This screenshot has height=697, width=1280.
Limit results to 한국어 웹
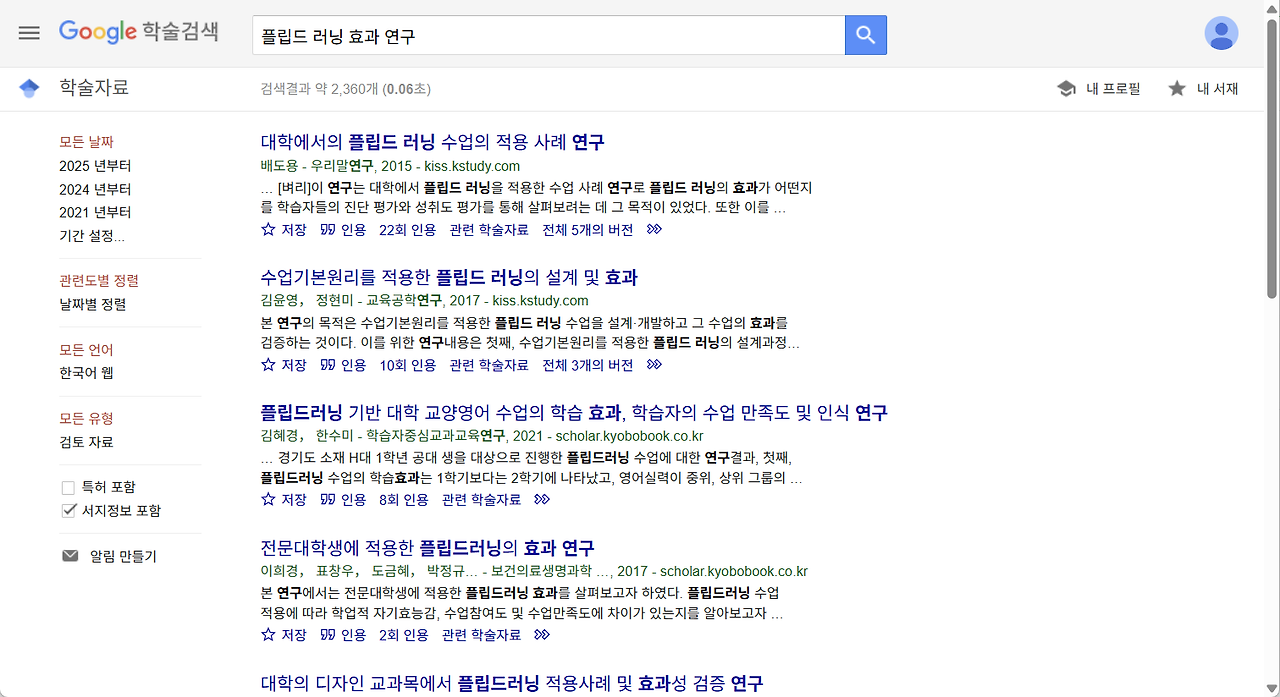(86, 373)
